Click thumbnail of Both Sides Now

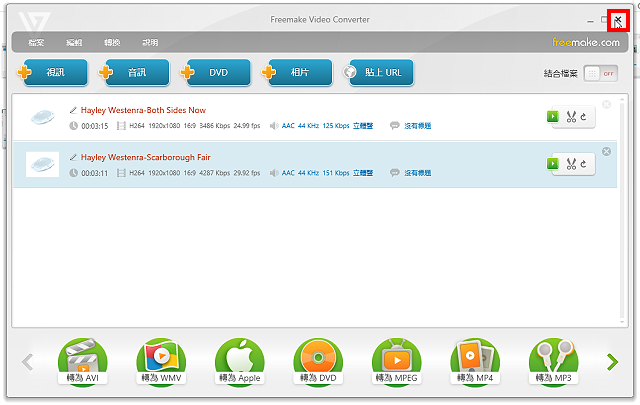(x=42, y=118)
